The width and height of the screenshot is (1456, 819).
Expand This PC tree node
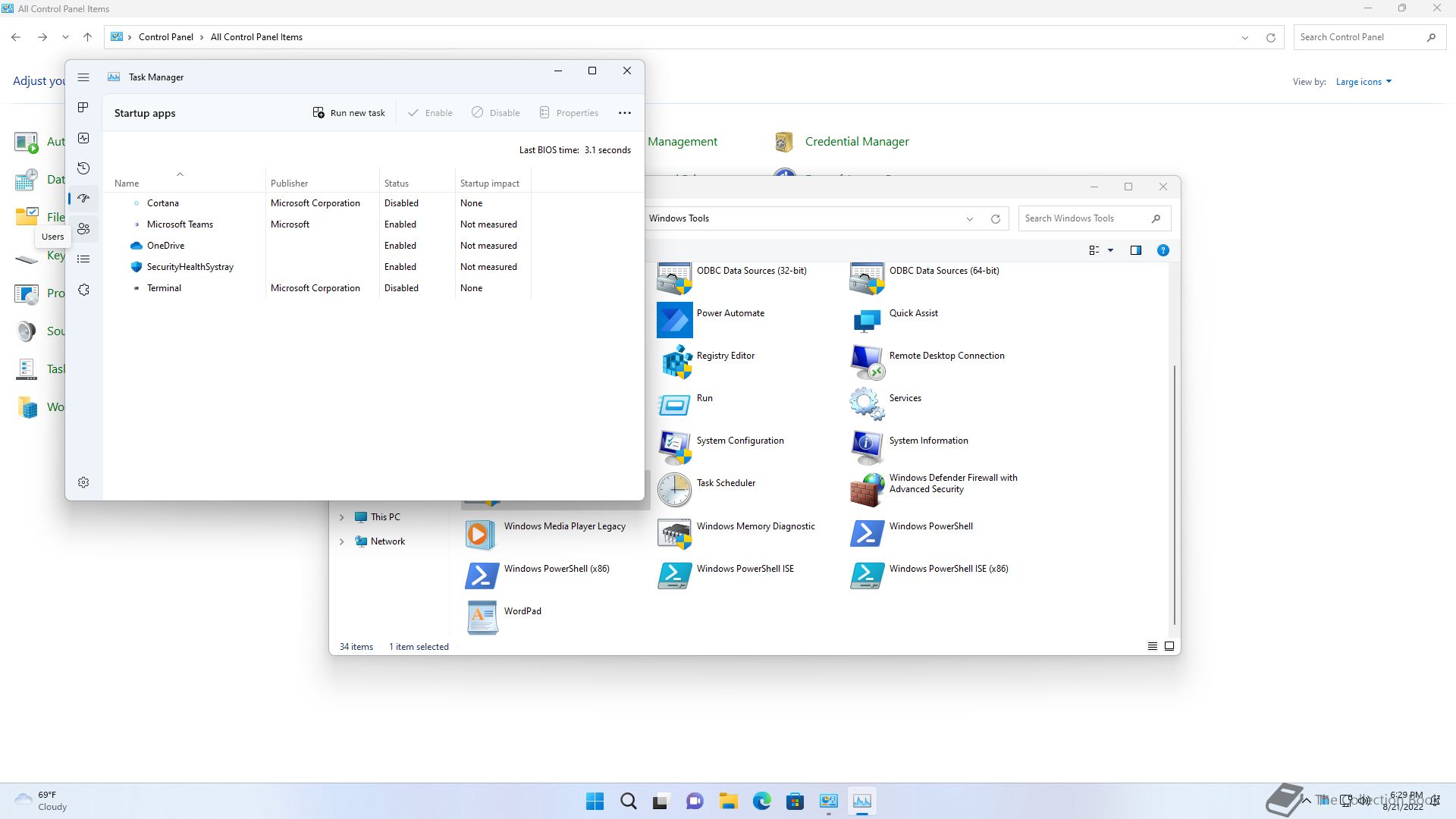click(x=341, y=517)
